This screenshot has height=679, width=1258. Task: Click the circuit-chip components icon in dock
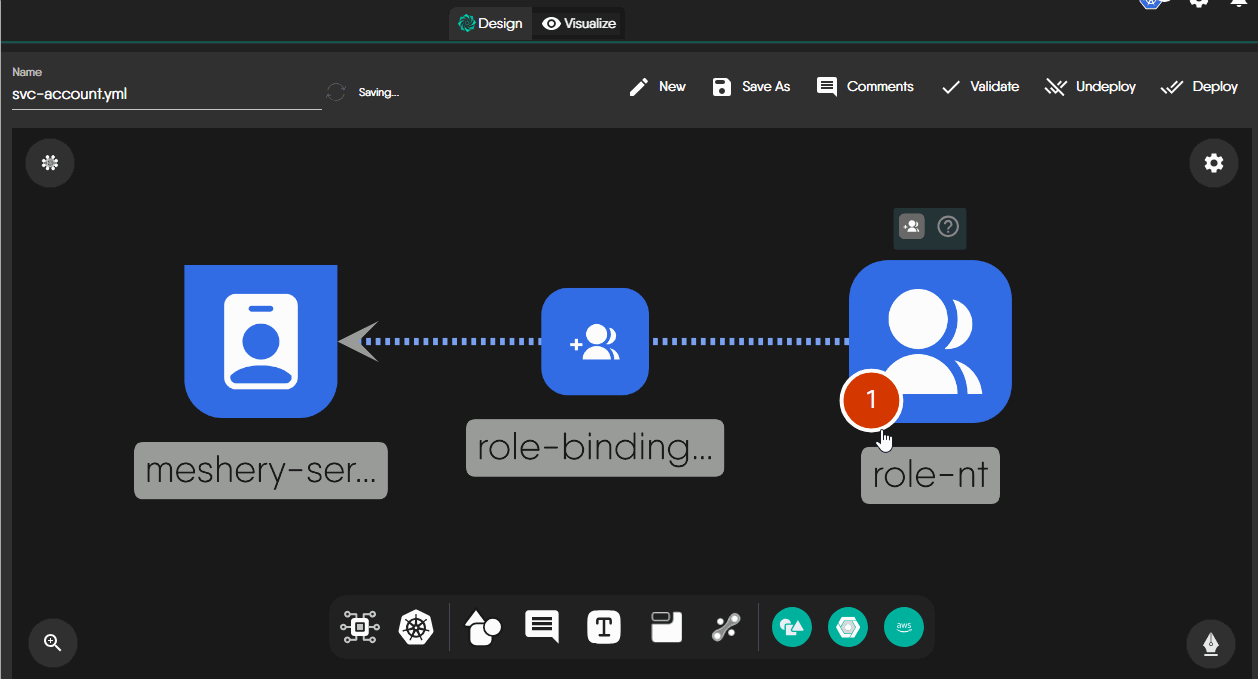(360, 627)
